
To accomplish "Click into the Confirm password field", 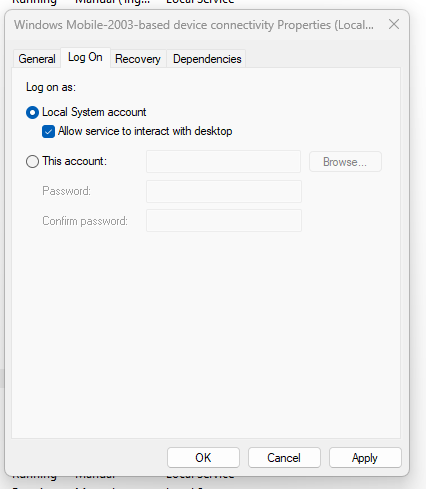I will [x=224, y=220].
